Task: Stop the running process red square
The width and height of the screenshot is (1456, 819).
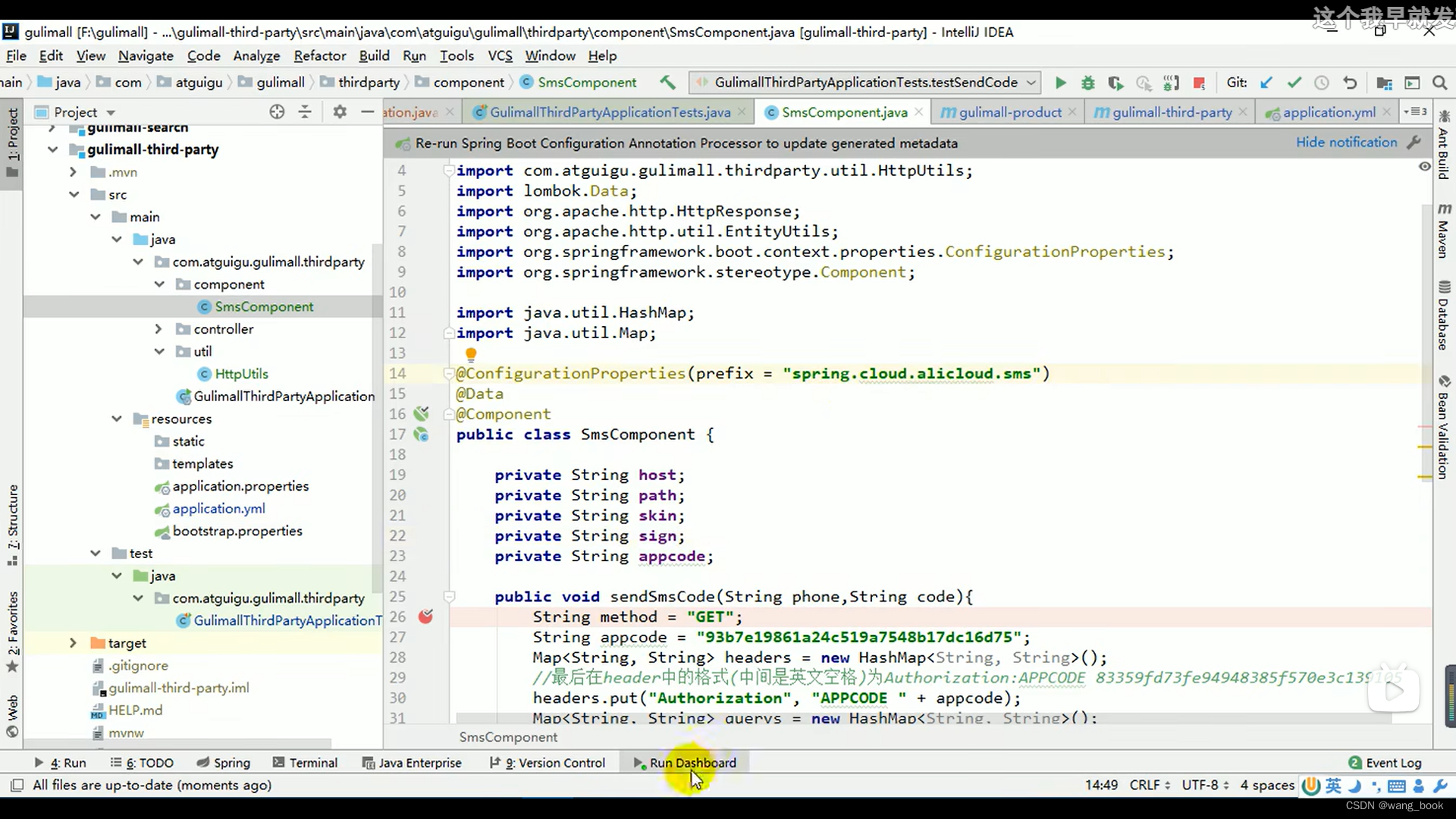Action: pos(1199,83)
